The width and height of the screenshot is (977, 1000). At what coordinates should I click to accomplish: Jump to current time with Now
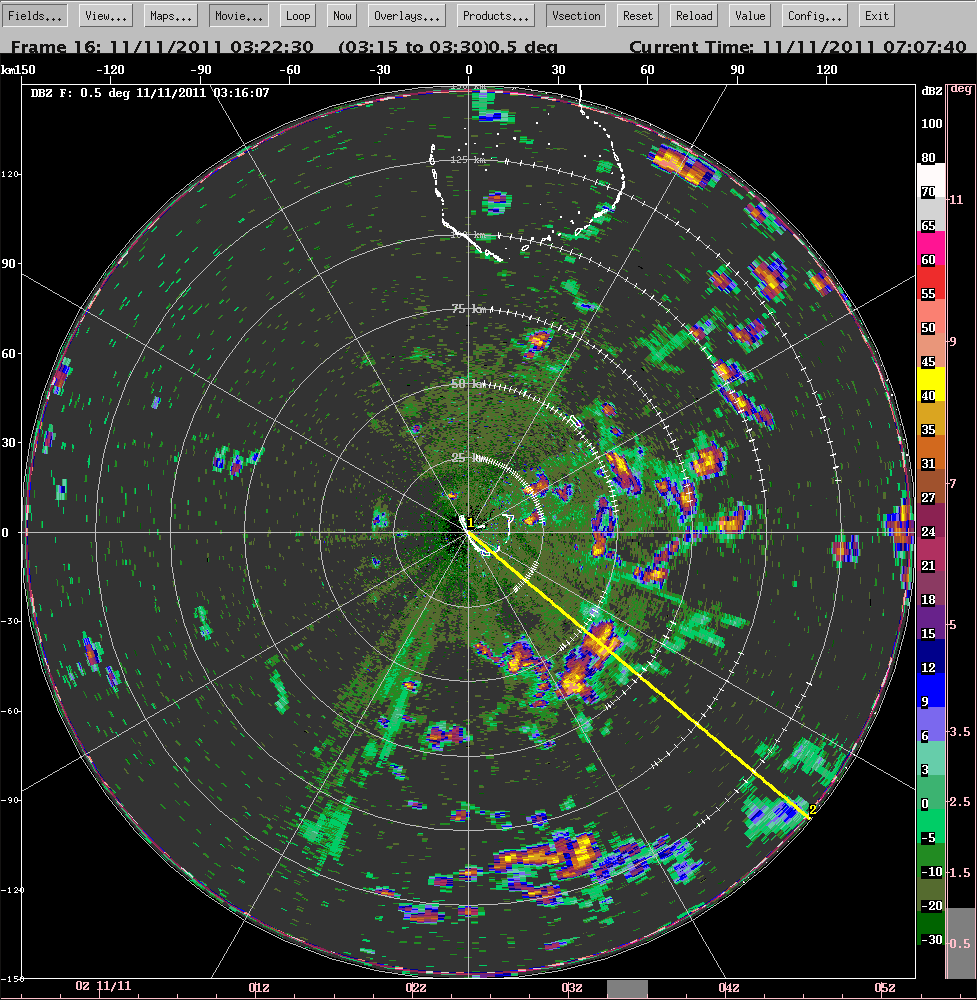click(342, 16)
